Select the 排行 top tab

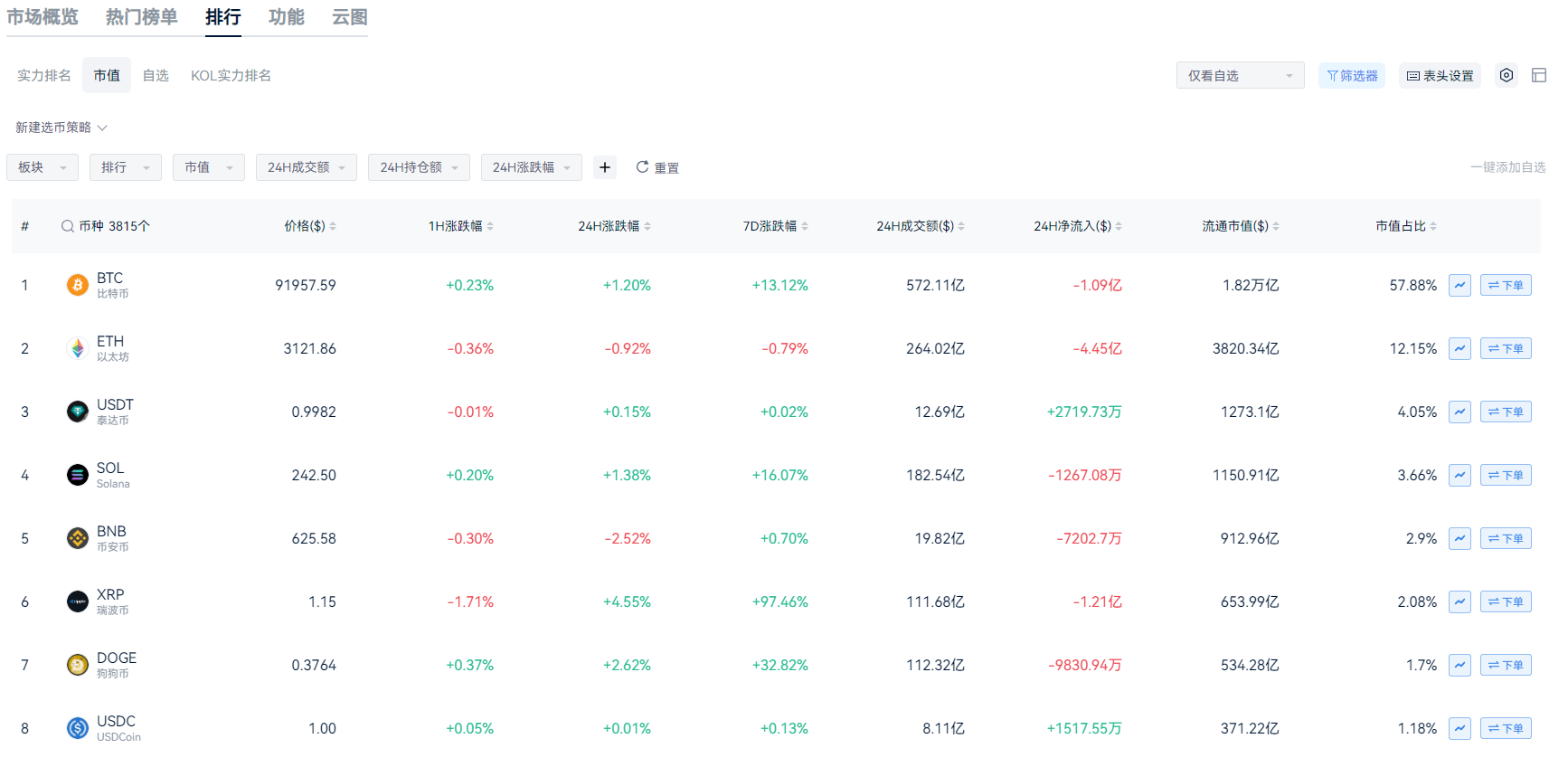[x=223, y=17]
